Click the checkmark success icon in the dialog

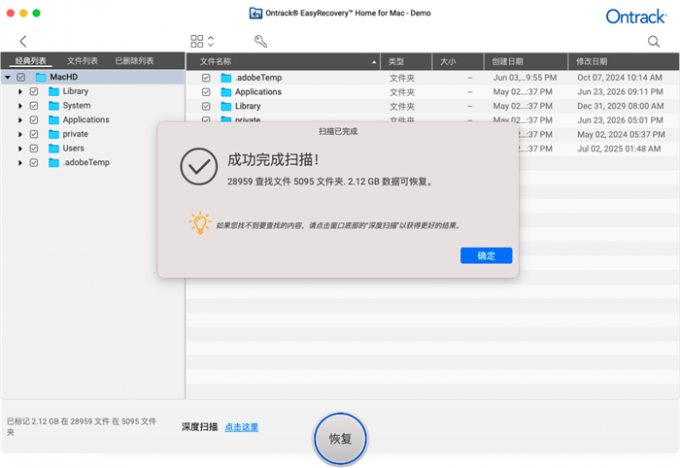pos(199,167)
